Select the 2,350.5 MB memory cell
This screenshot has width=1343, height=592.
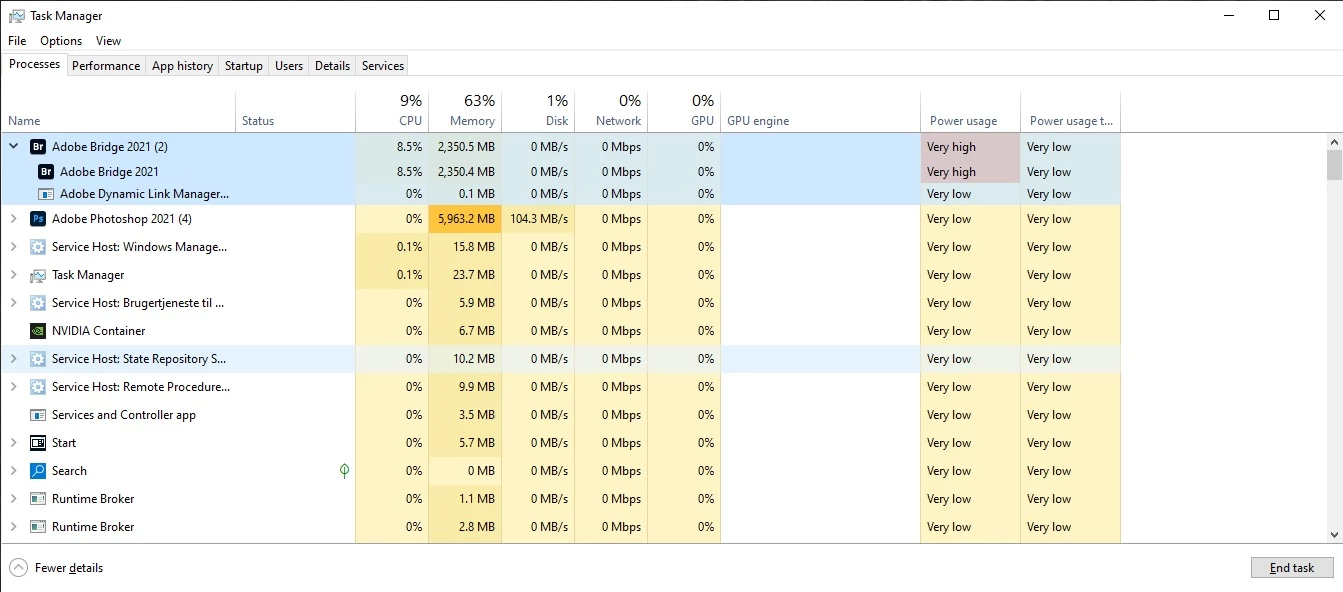click(465, 147)
